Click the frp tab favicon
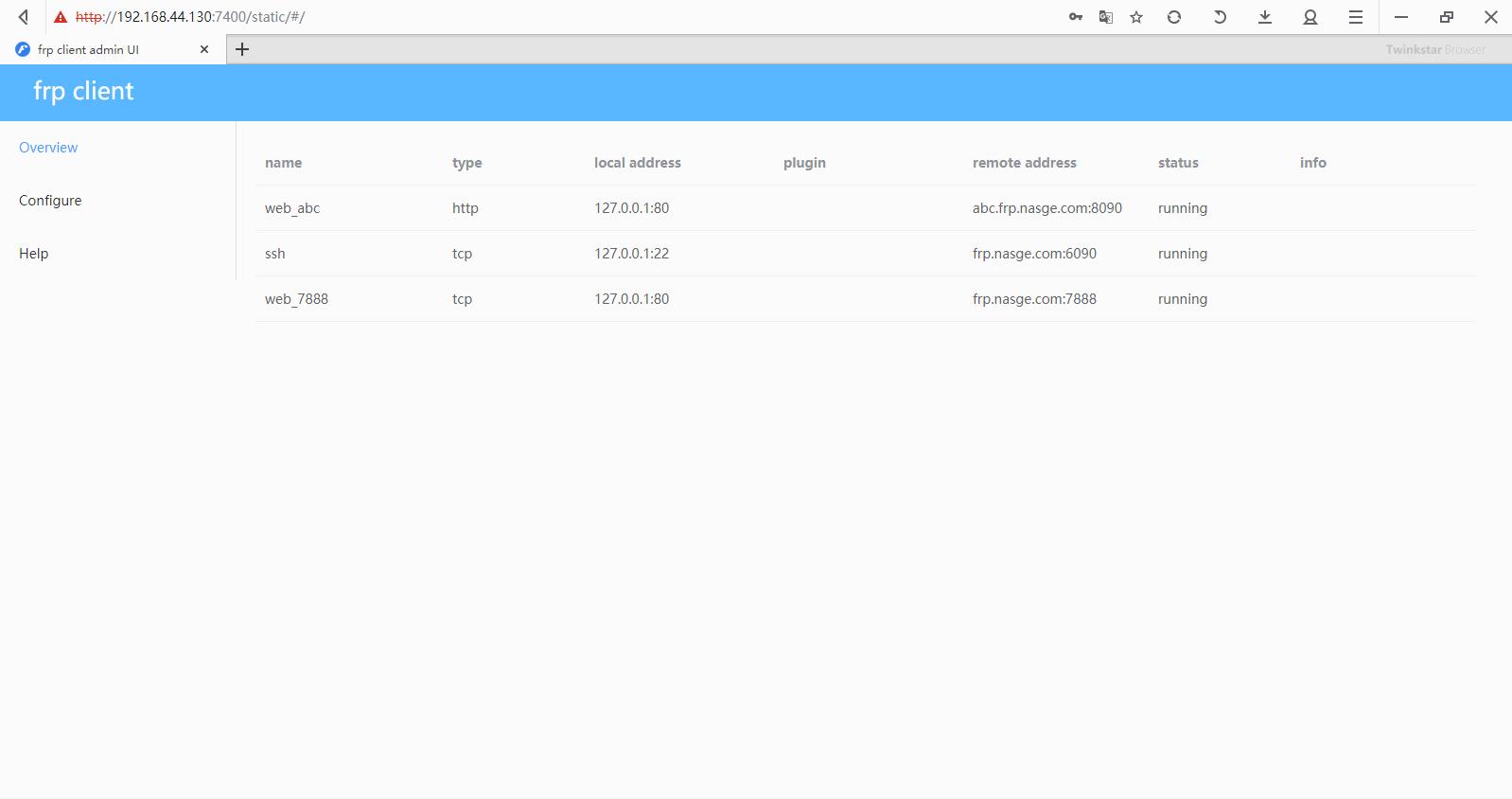The height and width of the screenshot is (799, 1512). click(23, 49)
